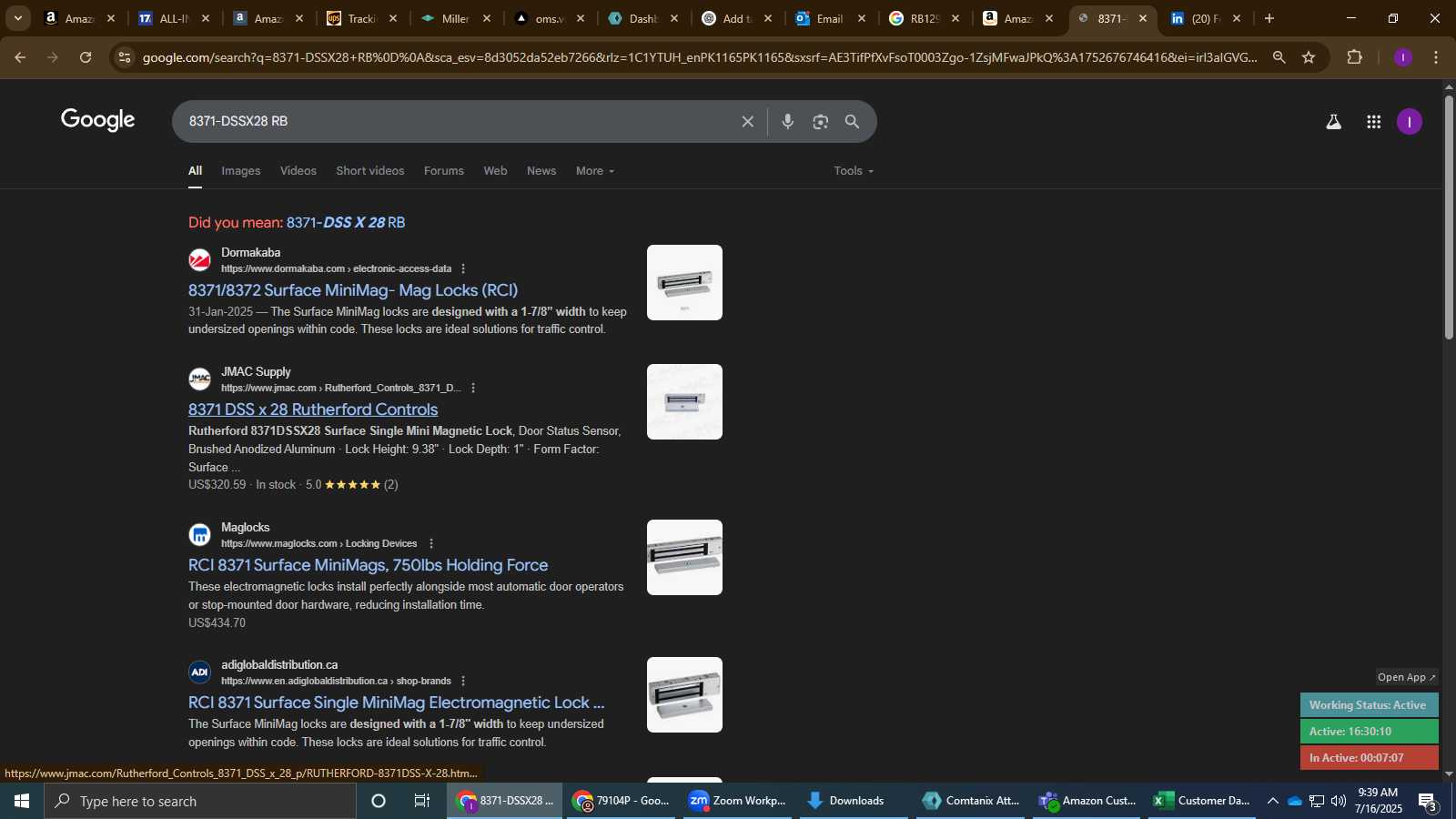Reload the current page
Screen dimensions: 1456x819
pos(86,57)
